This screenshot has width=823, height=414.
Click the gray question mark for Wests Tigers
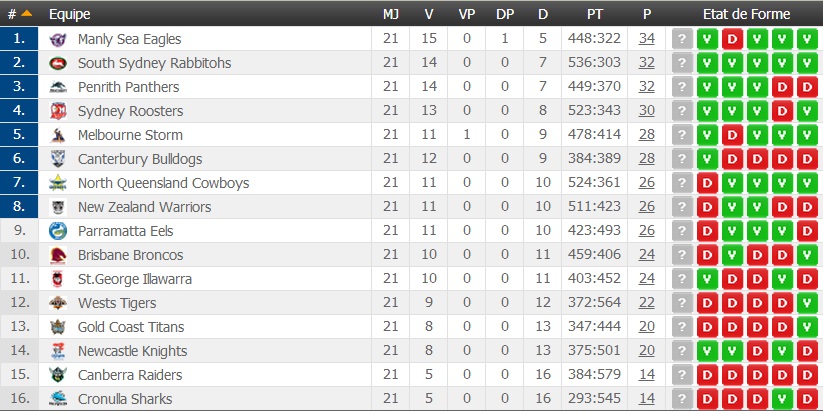click(683, 303)
